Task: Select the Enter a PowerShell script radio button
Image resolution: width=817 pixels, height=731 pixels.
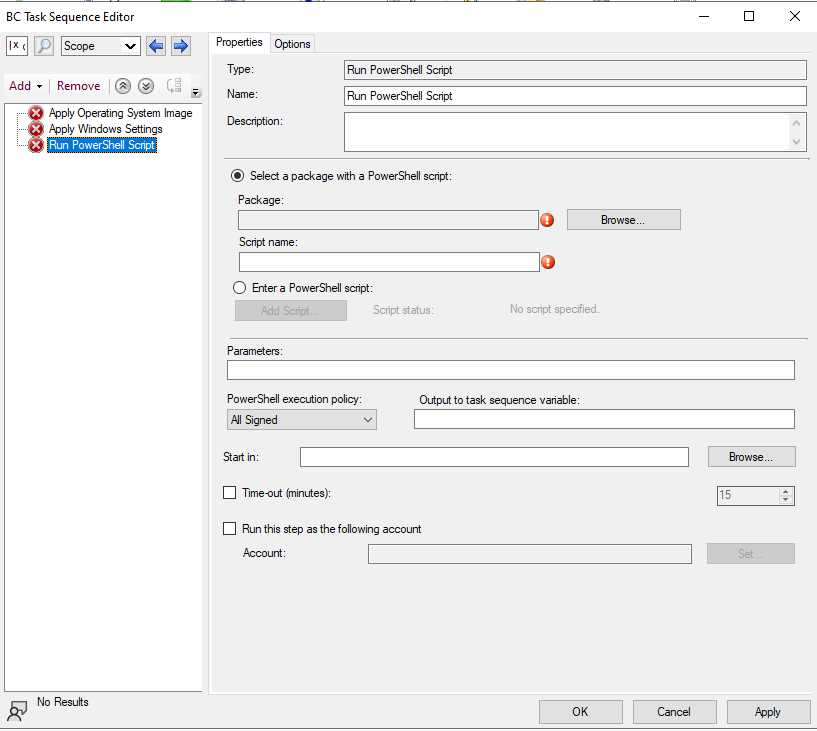Action: (x=238, y=287)
